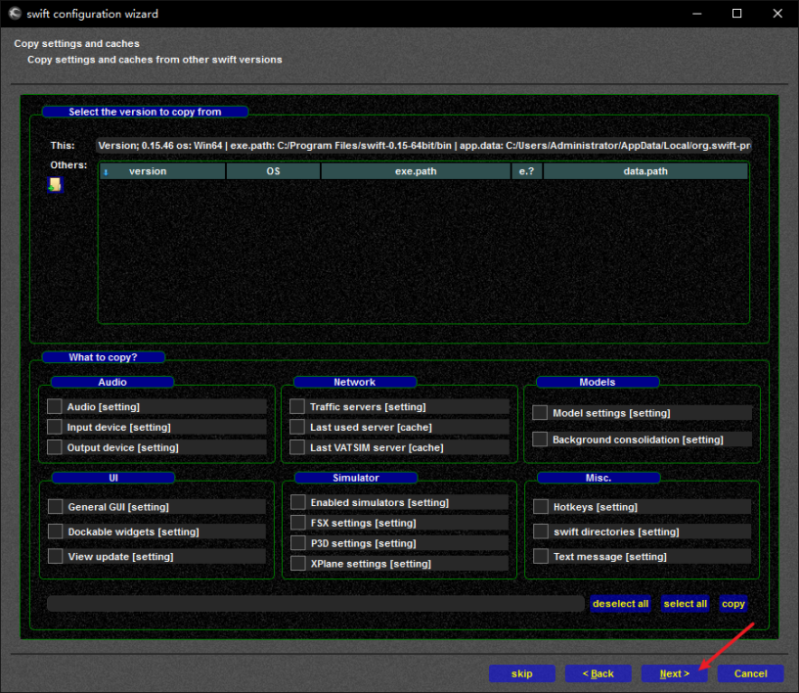This screenshot has width=799, height=693.
Task: Check the Traffic servers [setting] box
Action: pyautogui.click(x=297, y=407)
